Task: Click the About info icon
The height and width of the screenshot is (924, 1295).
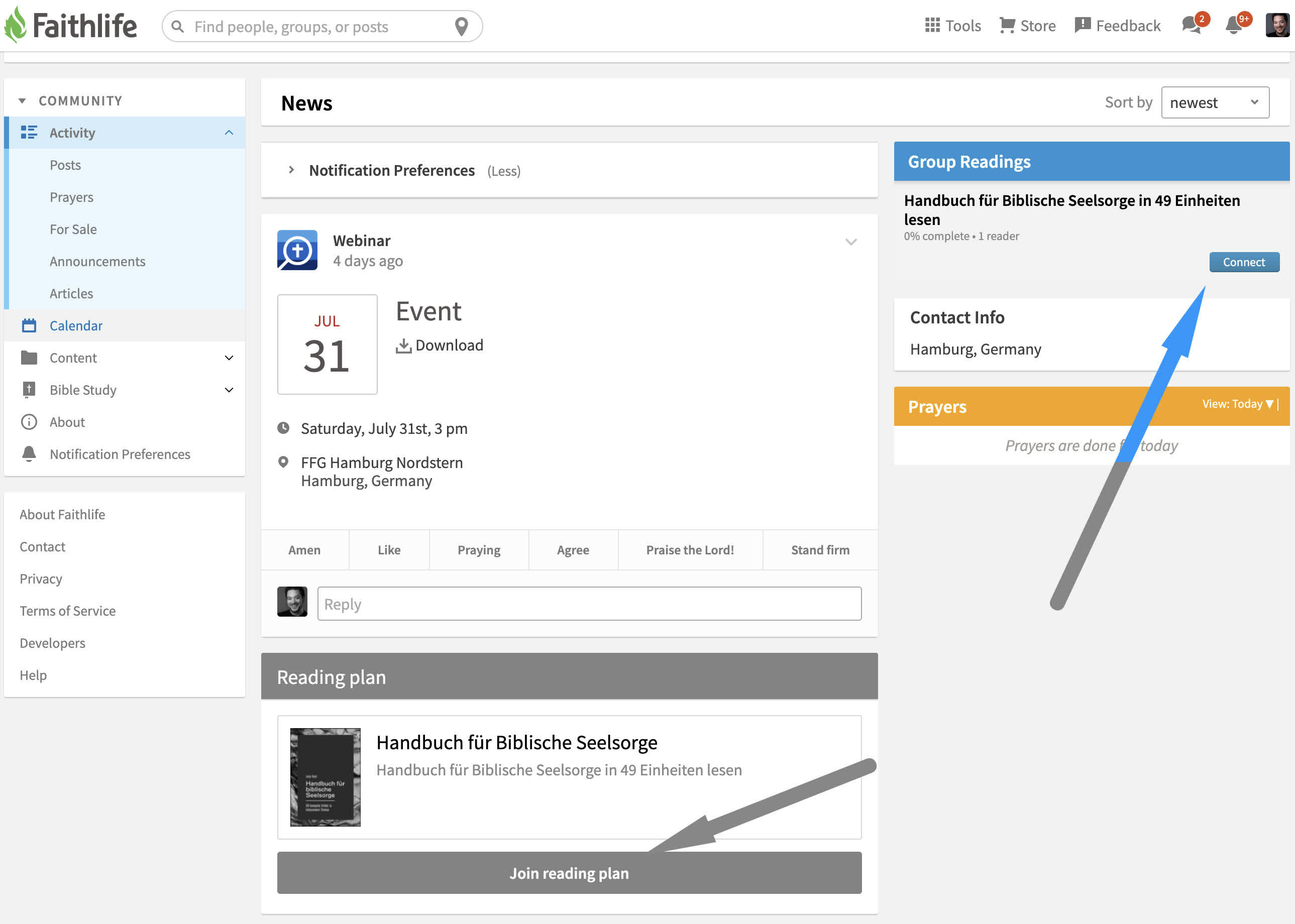Action: pyautogui.click(x=29, y=422)
